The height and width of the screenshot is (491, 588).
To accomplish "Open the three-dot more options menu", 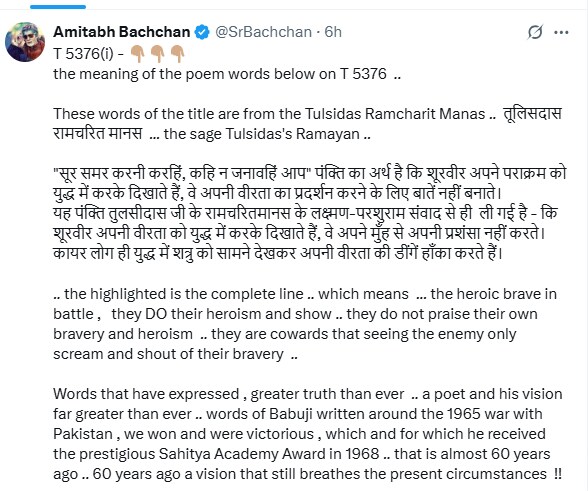I will point(561,33).
